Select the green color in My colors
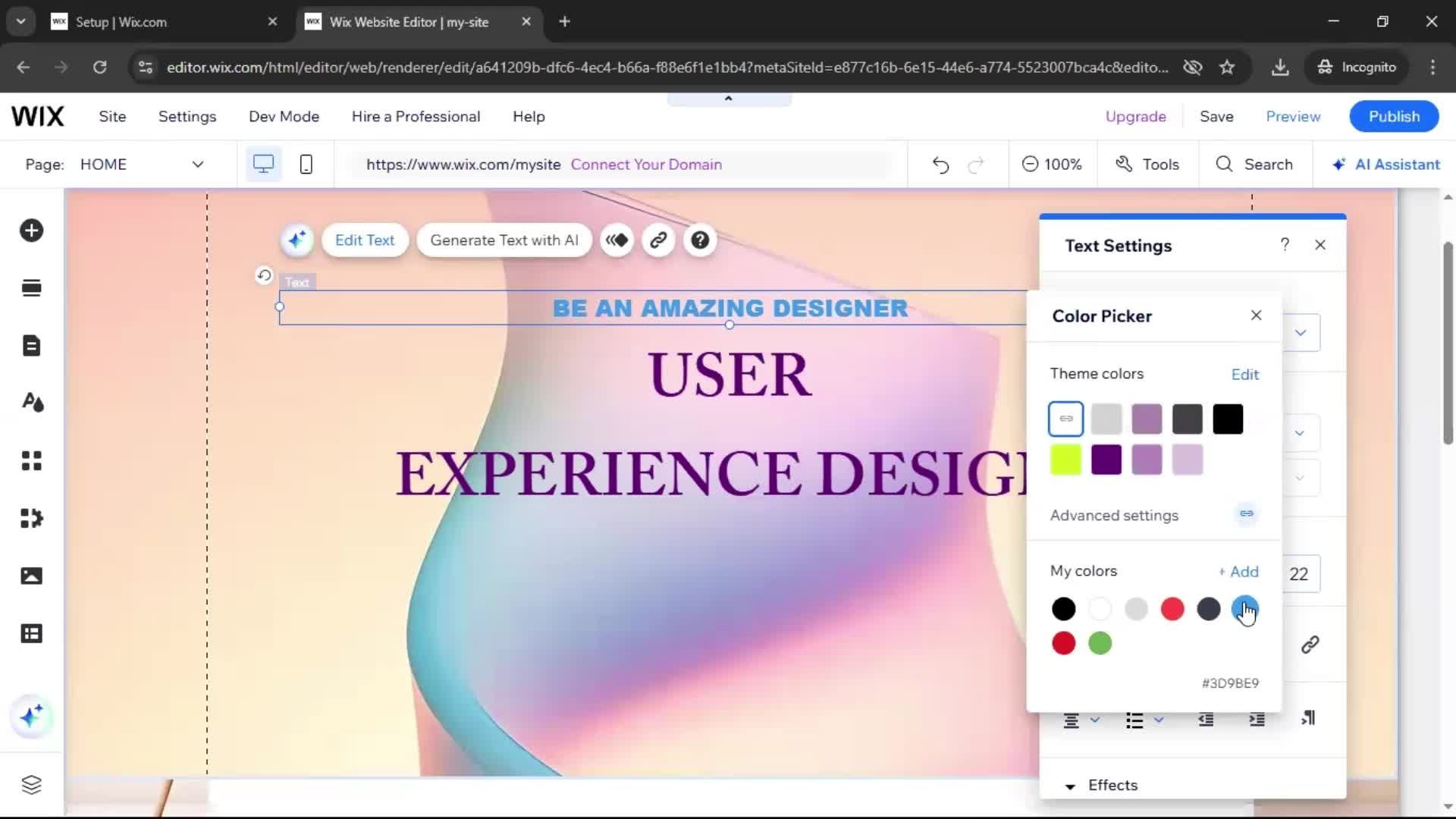 pyautogui.click(x=1100, y=643)
